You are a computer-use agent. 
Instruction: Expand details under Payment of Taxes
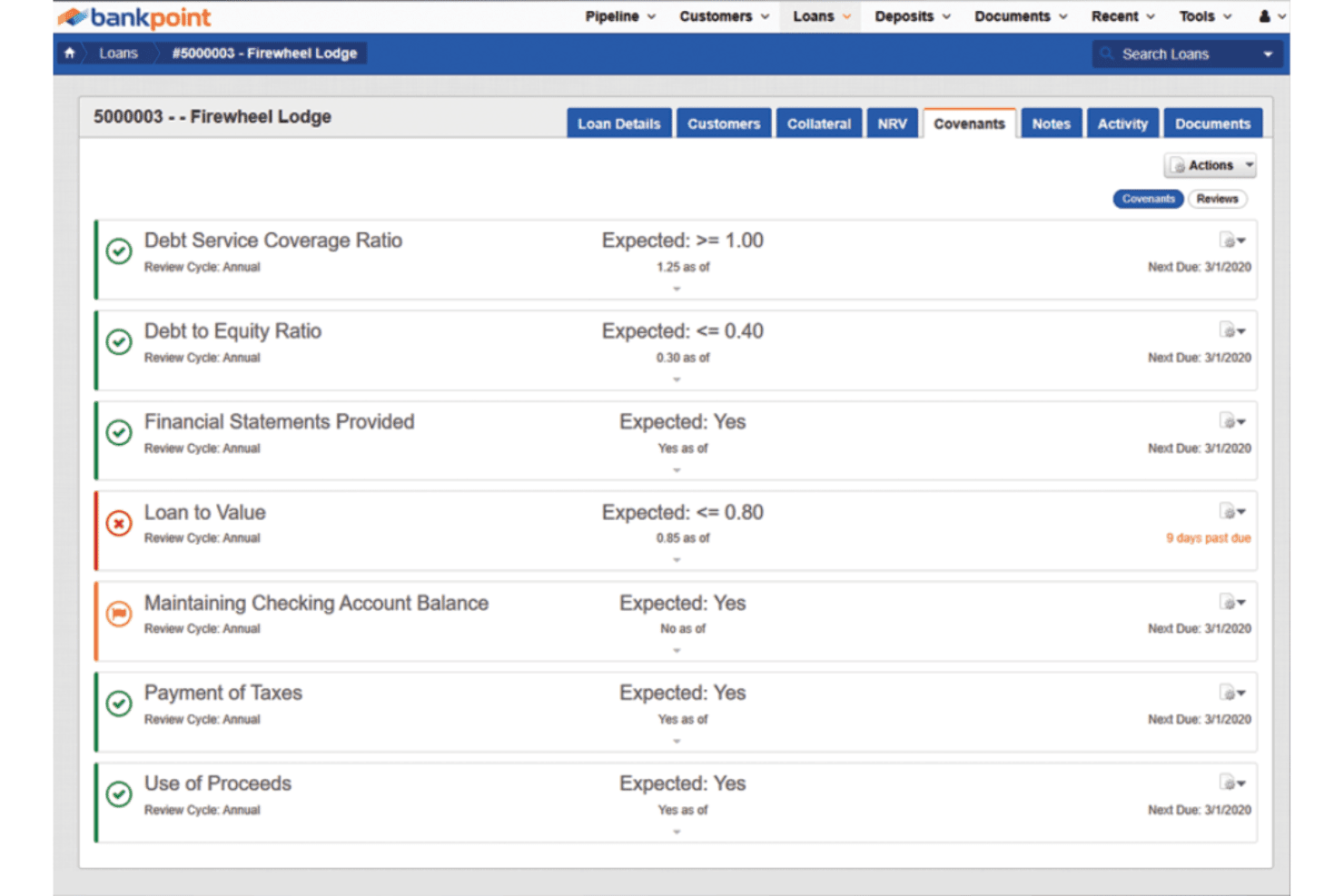tap(677, 742)
